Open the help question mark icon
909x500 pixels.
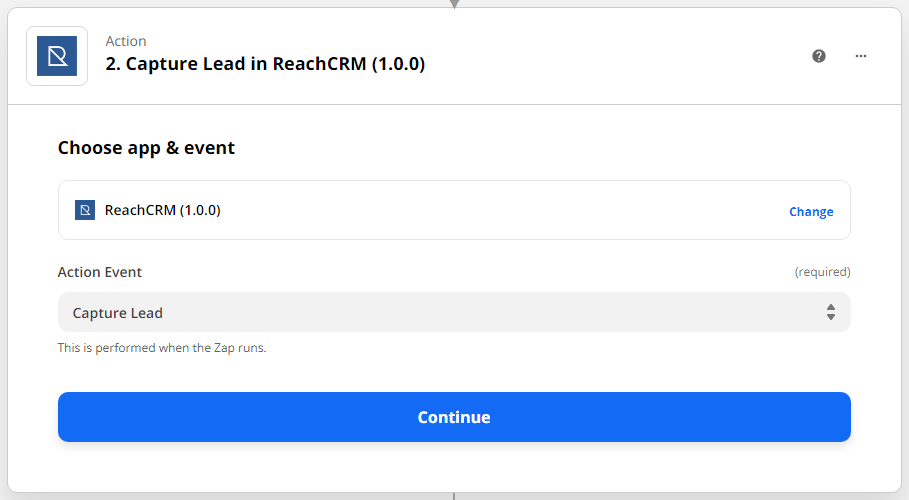coord(819,56)
